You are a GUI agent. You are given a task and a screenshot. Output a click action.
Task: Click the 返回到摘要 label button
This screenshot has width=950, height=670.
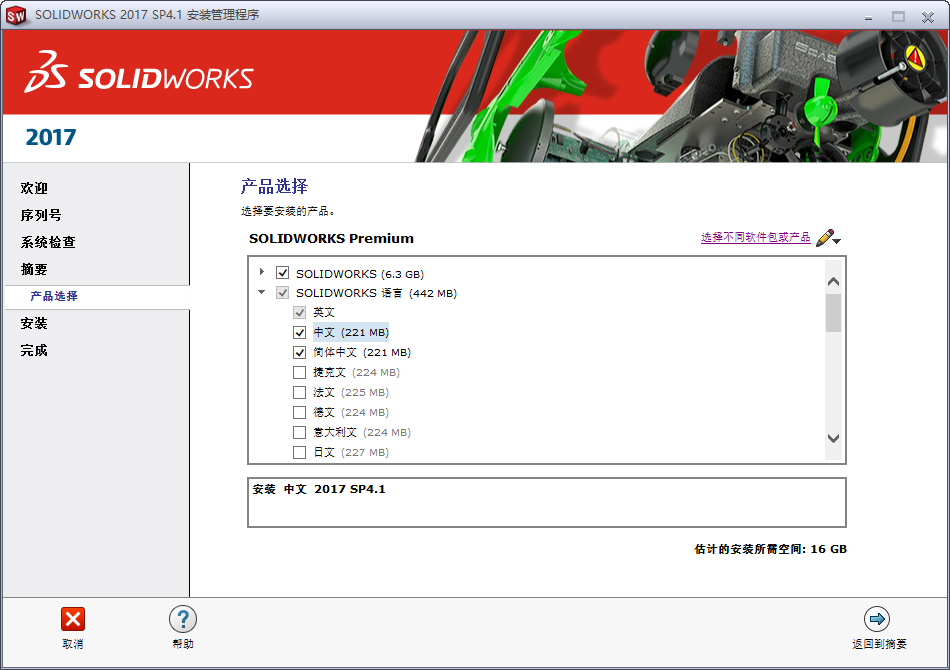pyautogui.click(x=879, y=644)
